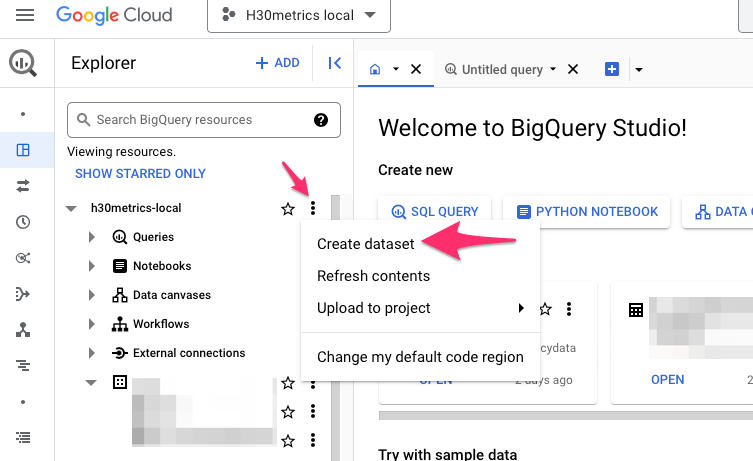The height and width of the screenshot is (461, 753).
Task: Star the h30metrics-local project
Action: [x=288, y=208]
